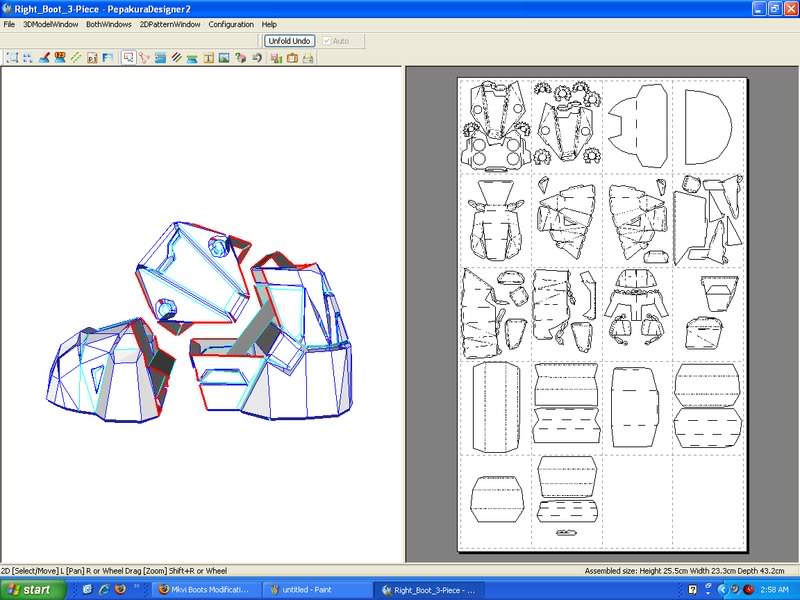Open the 2DPatternWindow menu
Viewport: 800px width, 600px height.
click(x=170, y=24)
